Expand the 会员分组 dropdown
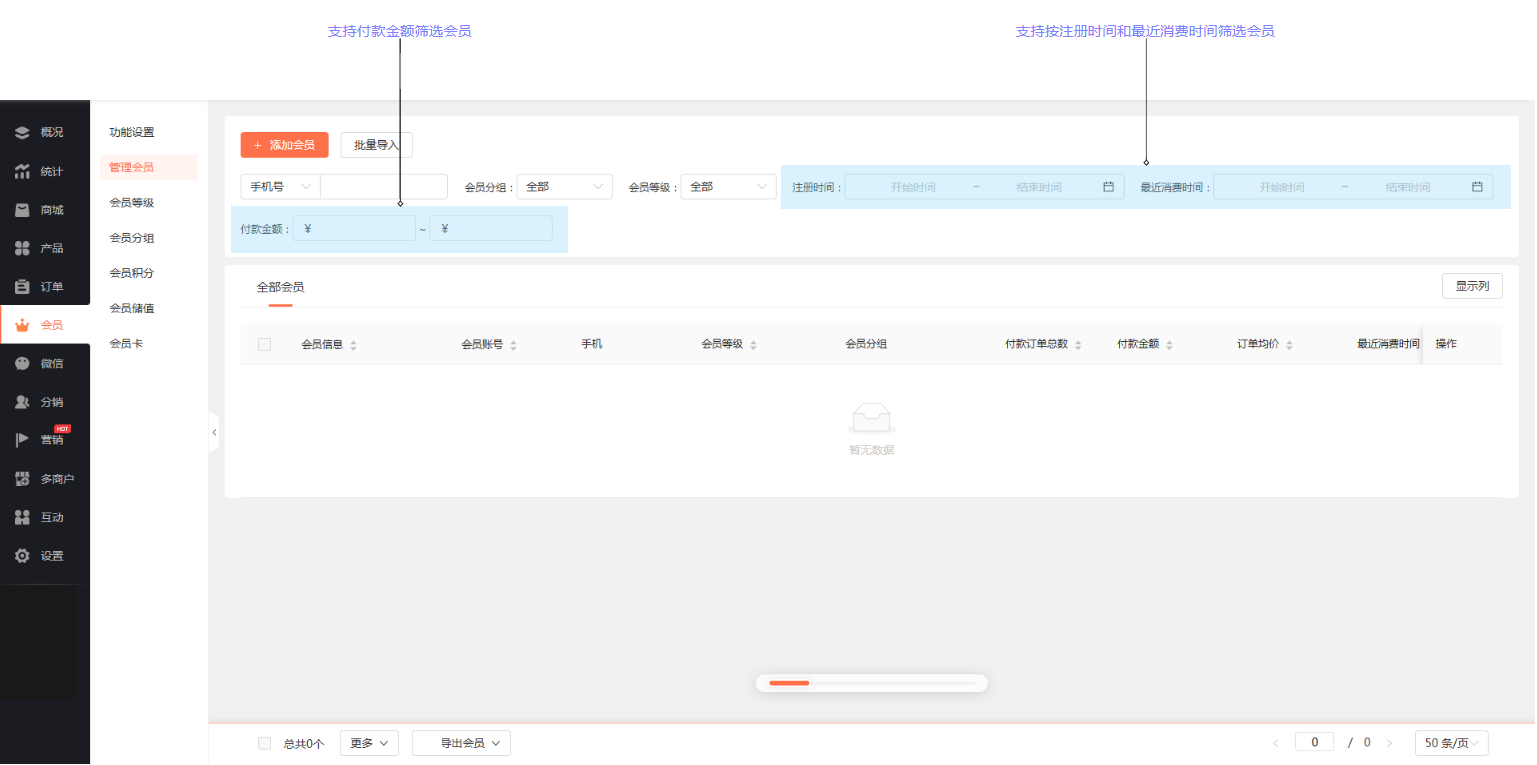Image resolution: width=1537 pixels, height=765 pixels. tap(564, 187)
